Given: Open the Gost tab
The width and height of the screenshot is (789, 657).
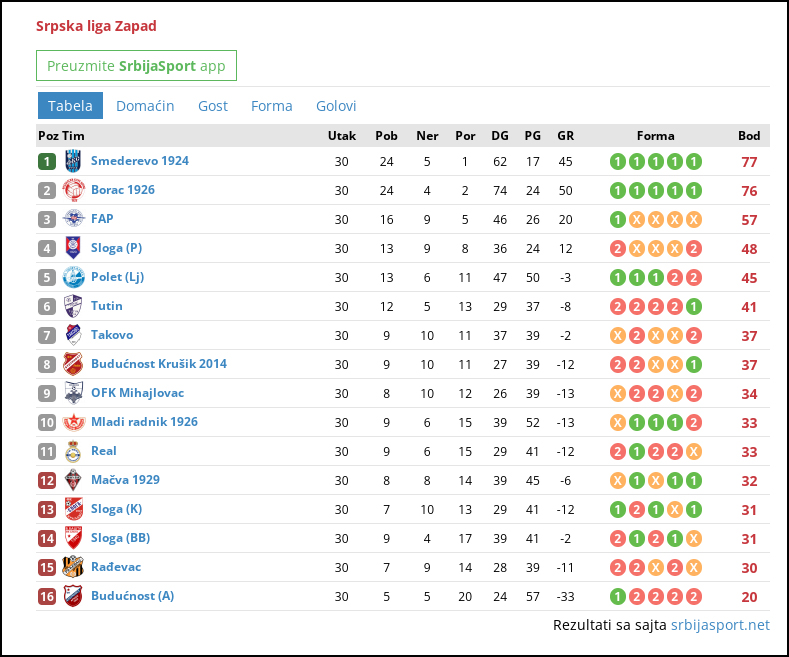Looking at the screenshot, I should tap(213, 106).
